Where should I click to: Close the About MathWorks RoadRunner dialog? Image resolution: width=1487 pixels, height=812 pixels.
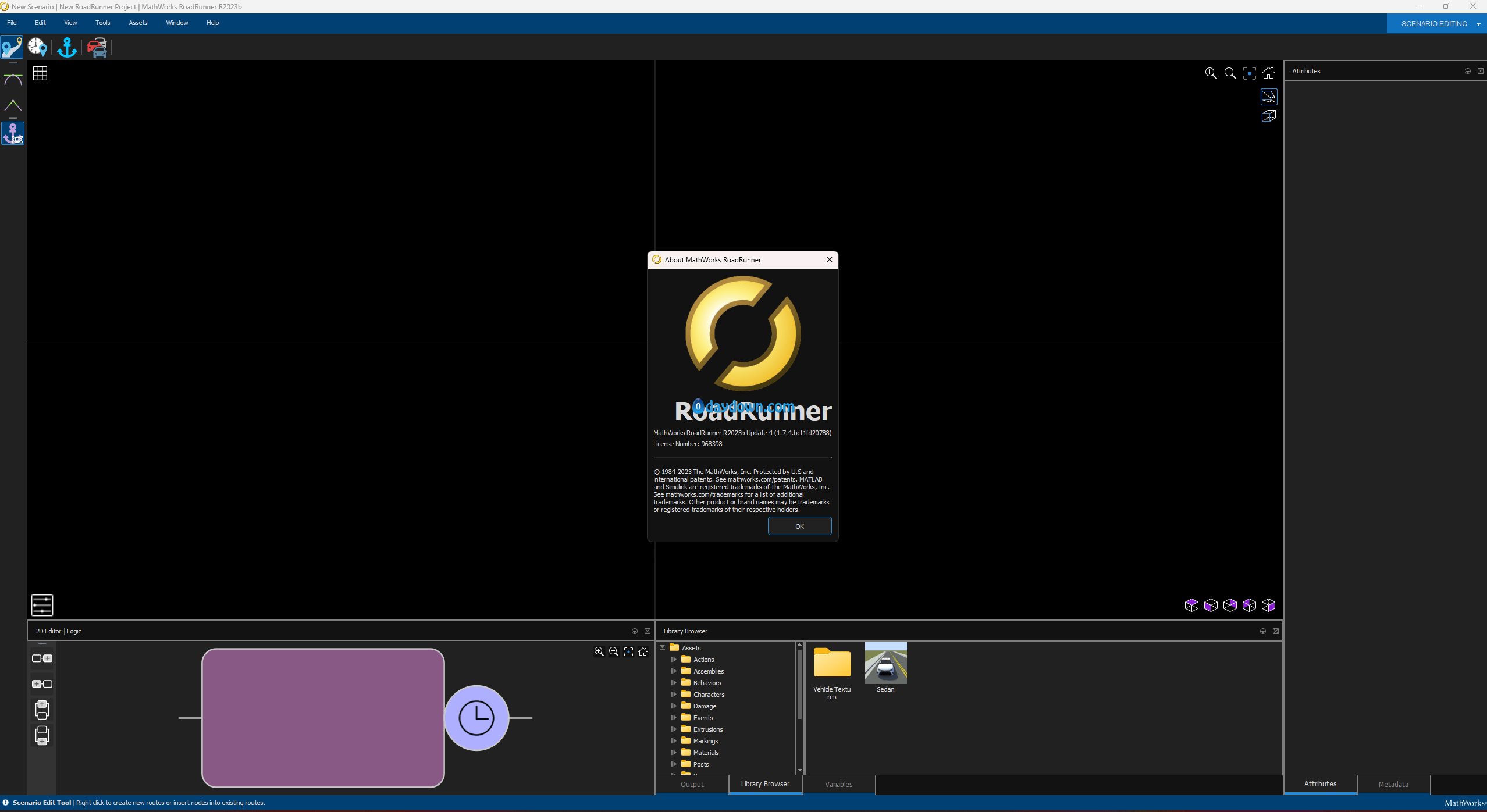pyautogui.click(x=830, y=259)
